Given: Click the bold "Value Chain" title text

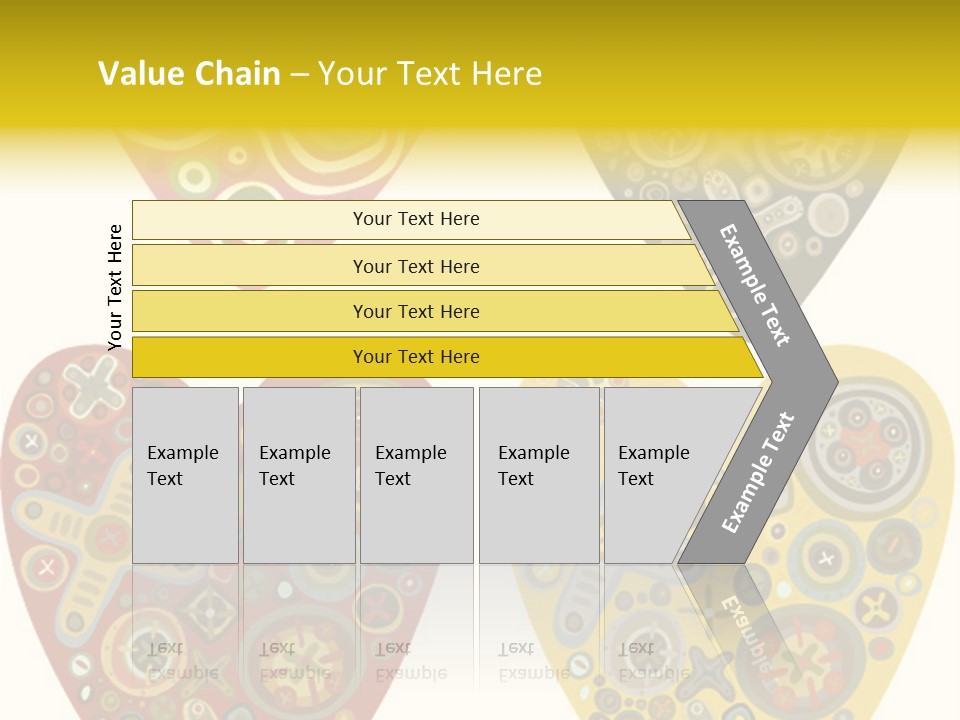Looking at the screenshot, I should pos(189,74).
